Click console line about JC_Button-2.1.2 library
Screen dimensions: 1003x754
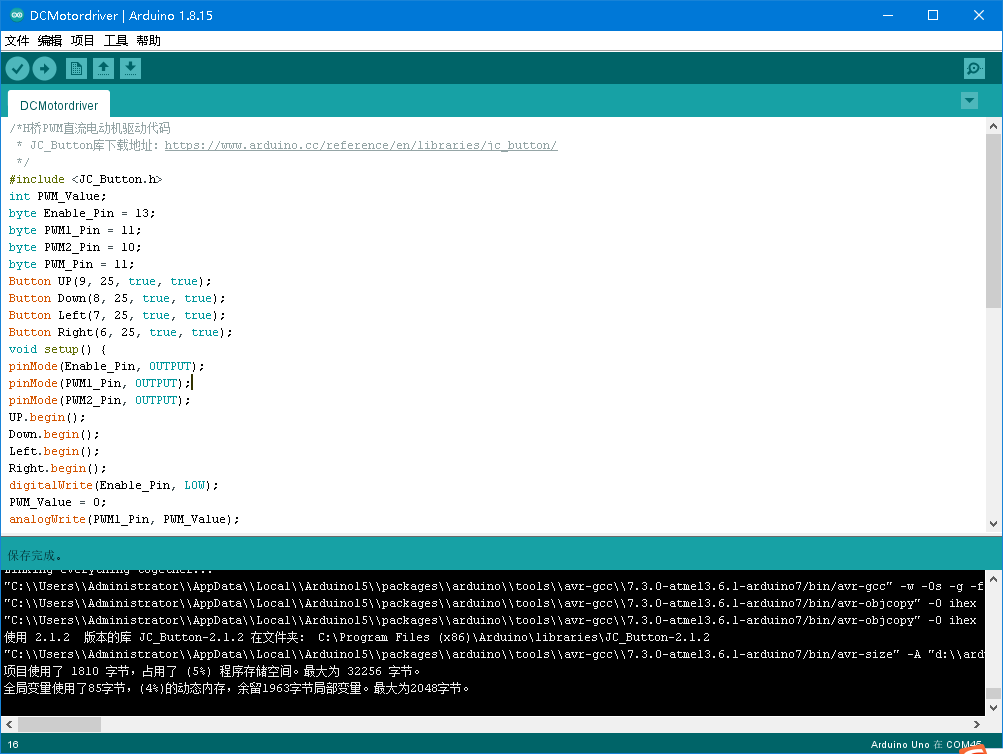[x=357, y=637]
